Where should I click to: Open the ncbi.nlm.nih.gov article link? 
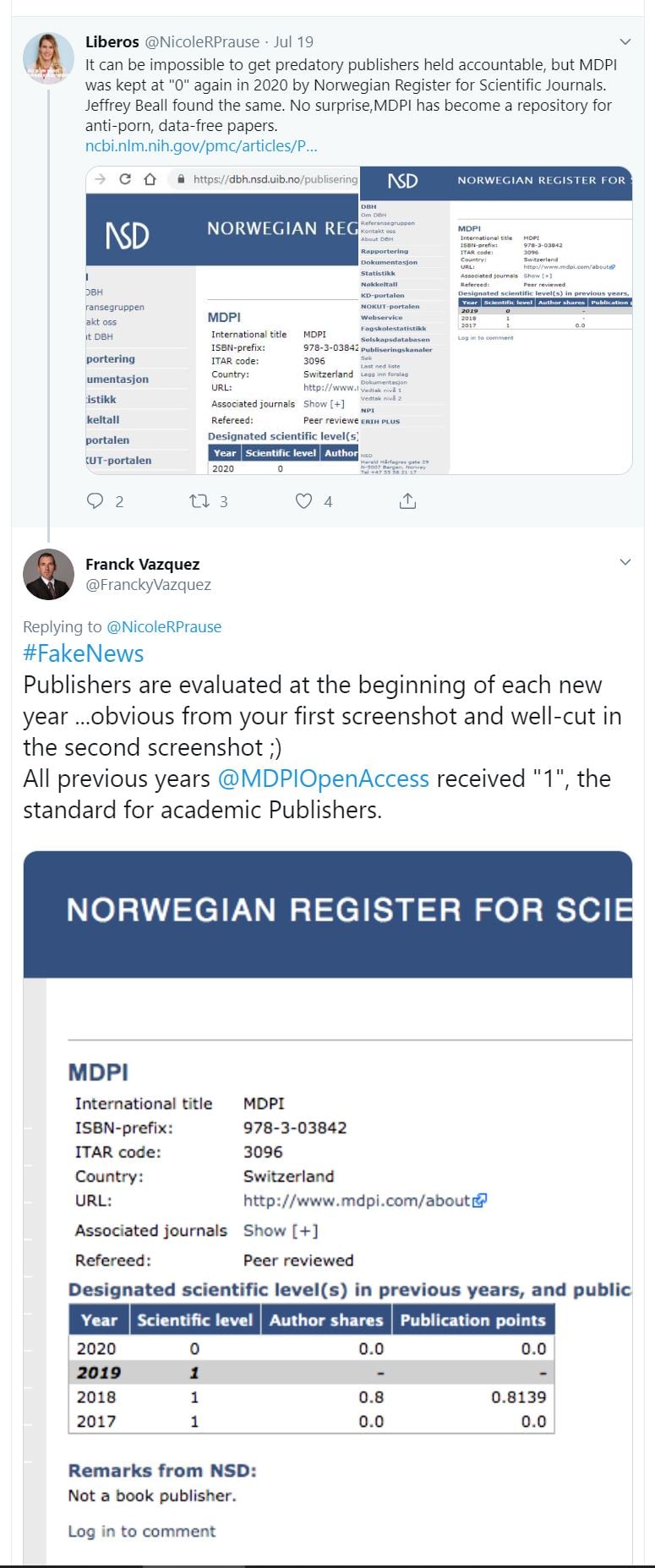pos(201,145)
